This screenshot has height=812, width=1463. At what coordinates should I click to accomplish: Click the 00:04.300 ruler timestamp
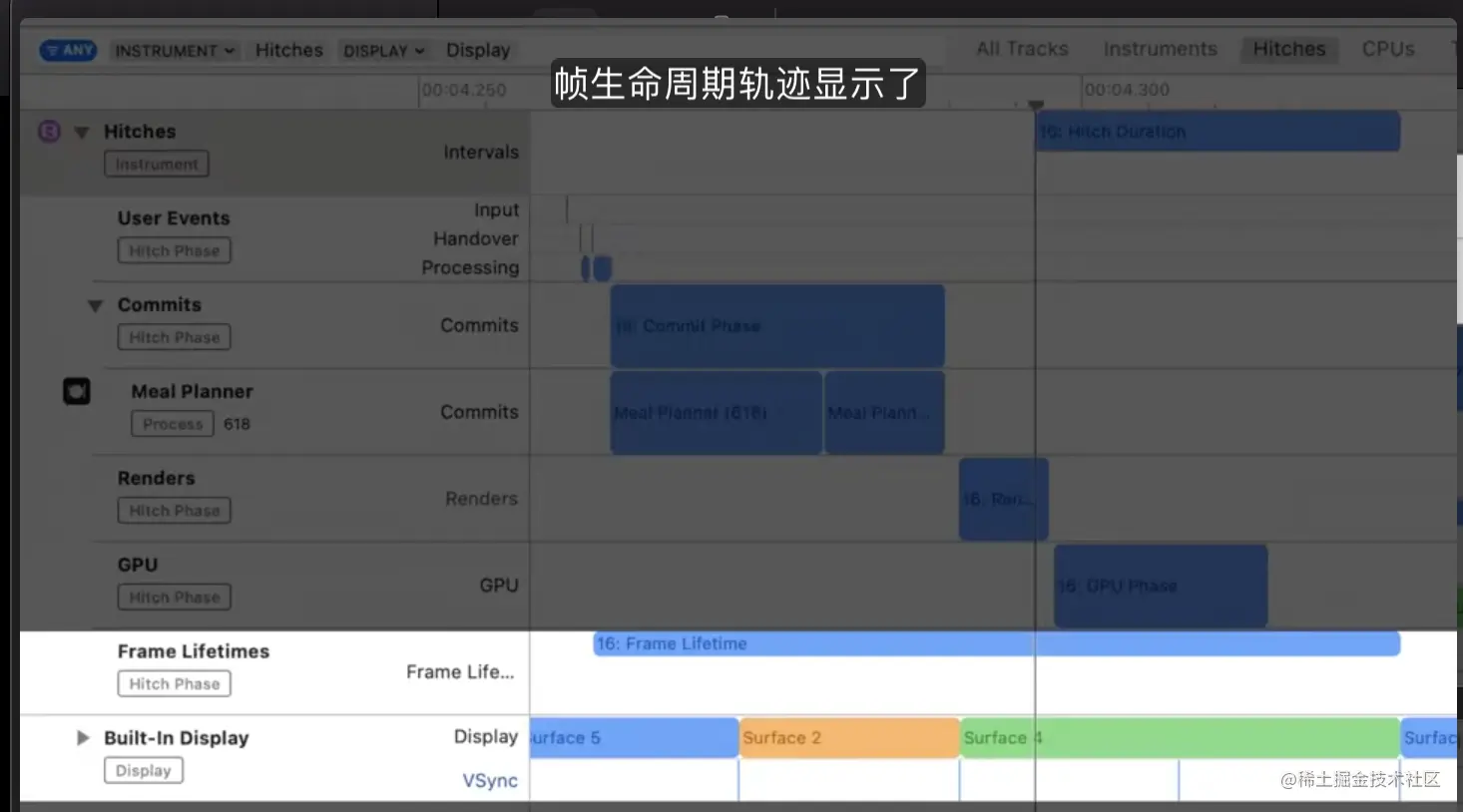[1127, 90]
